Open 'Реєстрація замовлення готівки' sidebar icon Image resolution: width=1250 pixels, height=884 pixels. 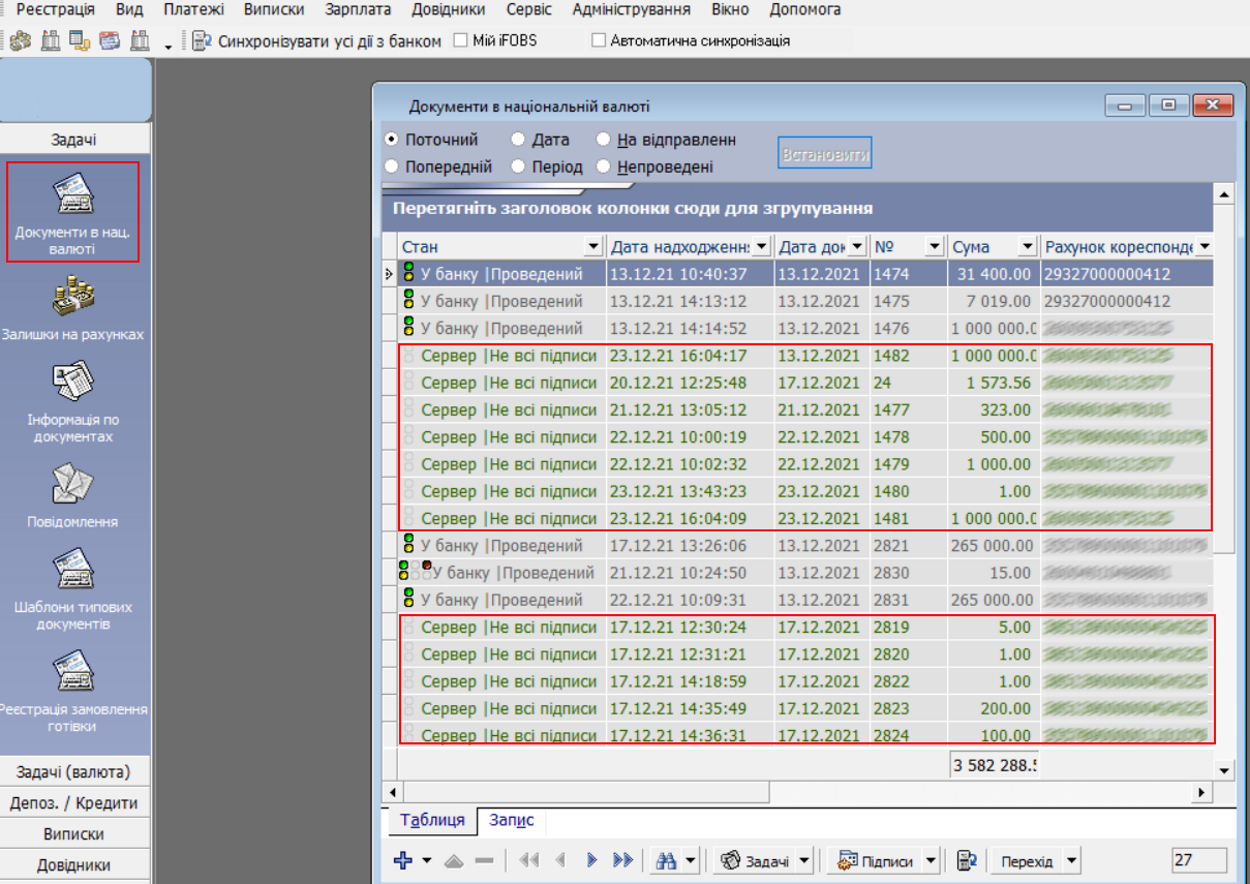(x=74, y=673)
